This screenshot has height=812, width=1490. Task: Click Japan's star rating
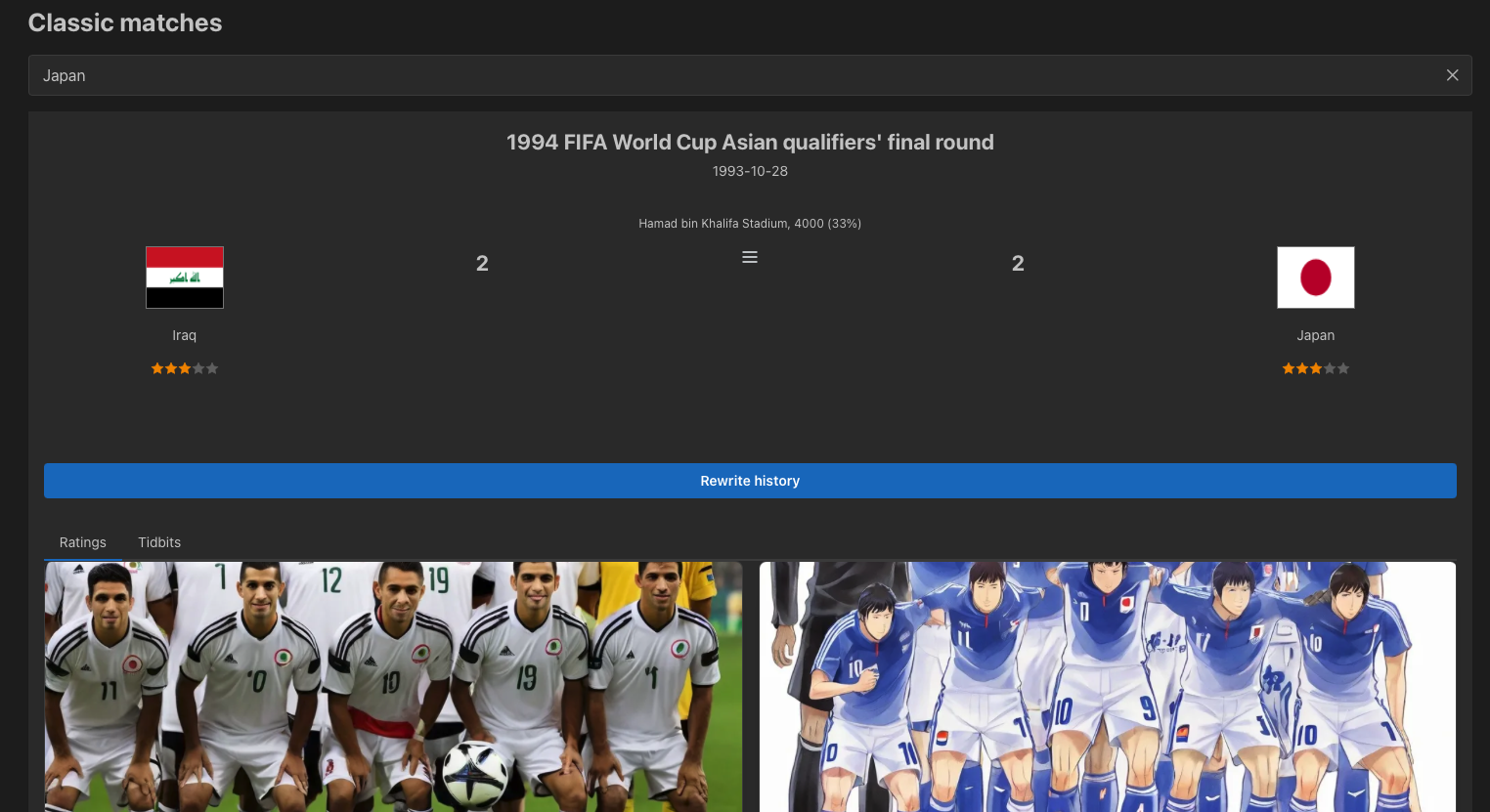click(x=1316, y=368)
